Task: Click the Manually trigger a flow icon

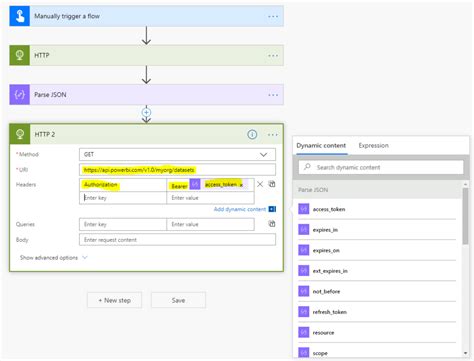Action: pyautogui.click(x=20, y=16)
